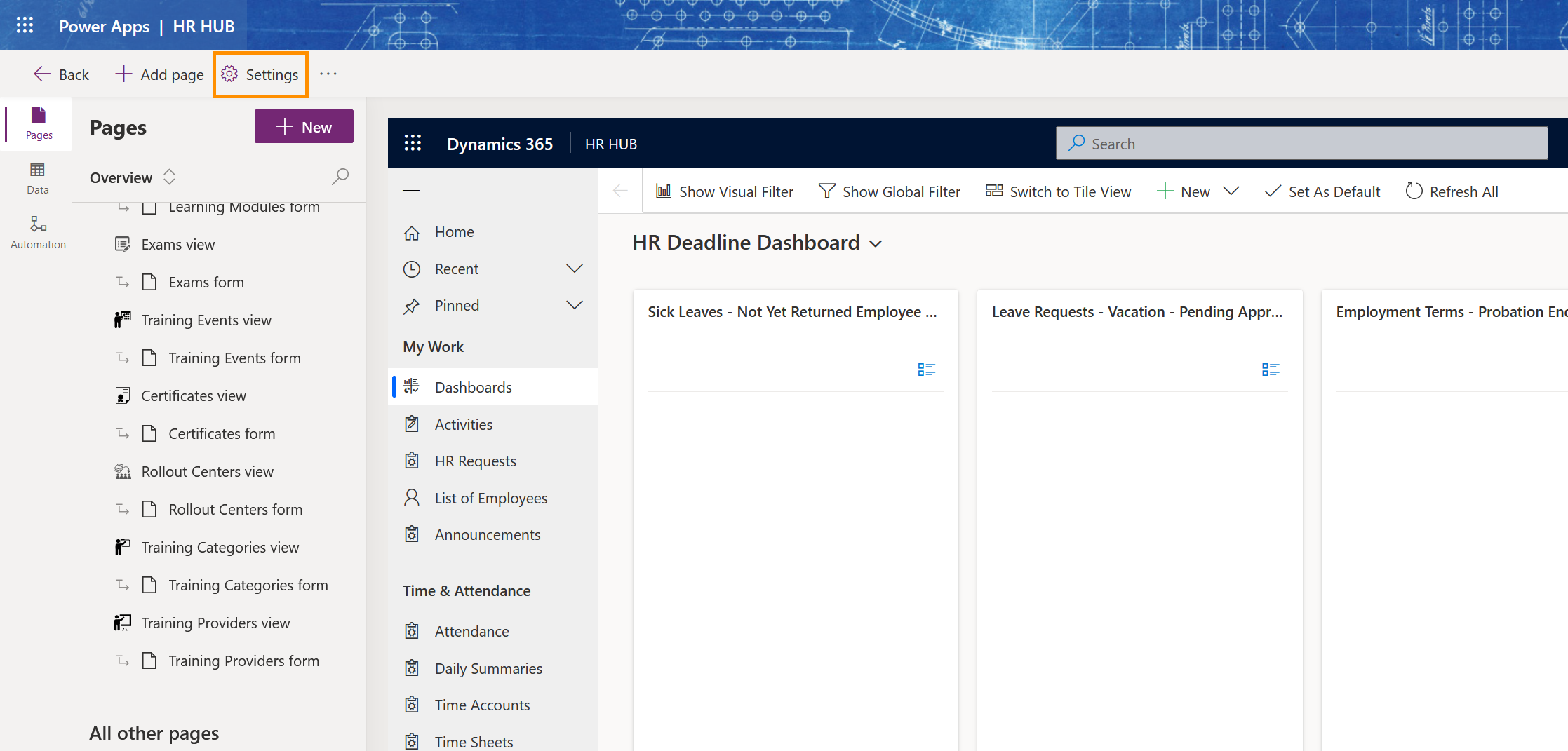Click the Leave Requests card list icon
This screenshot has width=1568, height=751.
1271,370
